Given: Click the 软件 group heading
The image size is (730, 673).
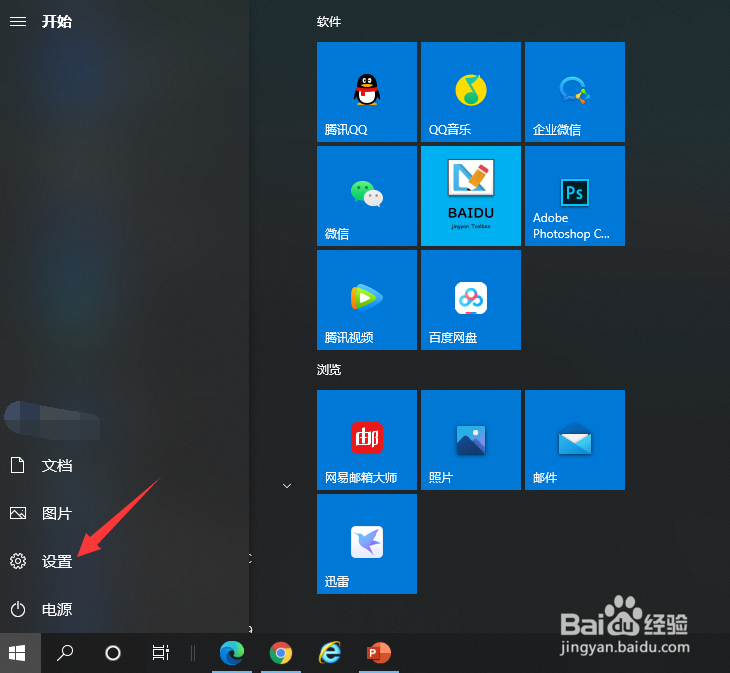Looking at the screenshot, I should (x=329, y=22).
